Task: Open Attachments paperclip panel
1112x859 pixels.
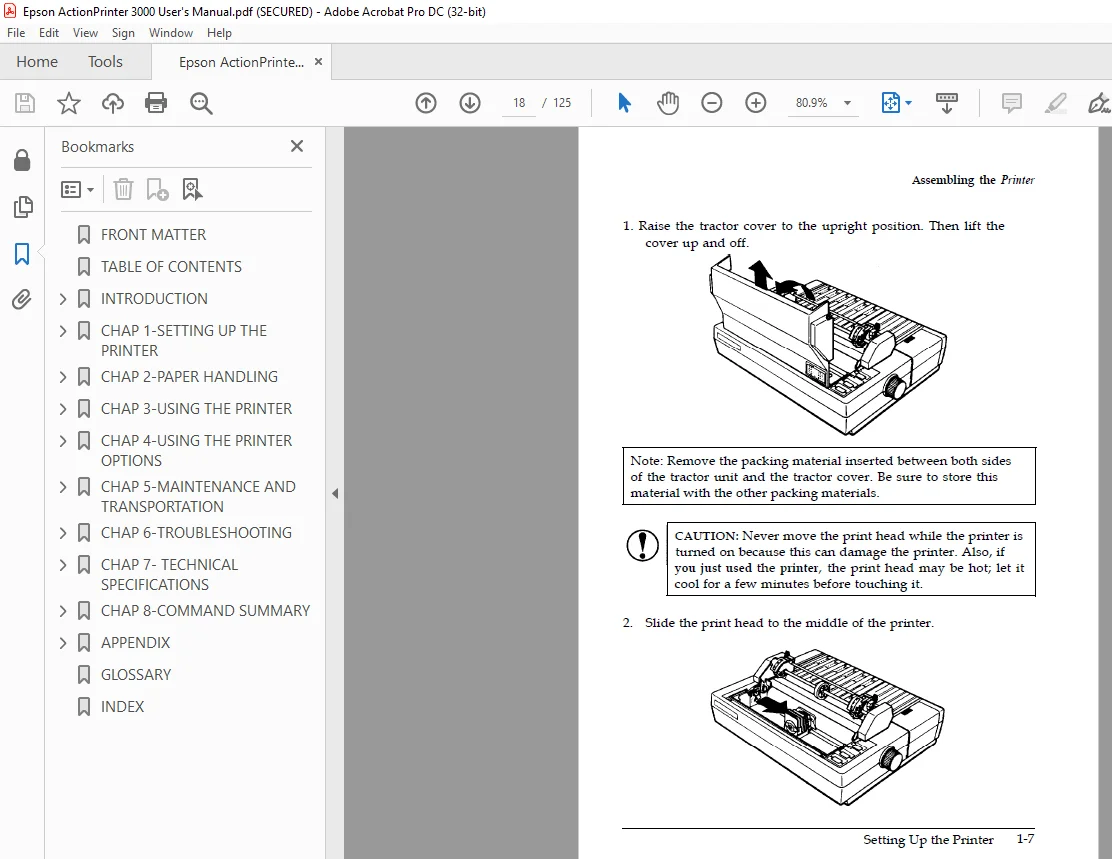Action: 22,299
